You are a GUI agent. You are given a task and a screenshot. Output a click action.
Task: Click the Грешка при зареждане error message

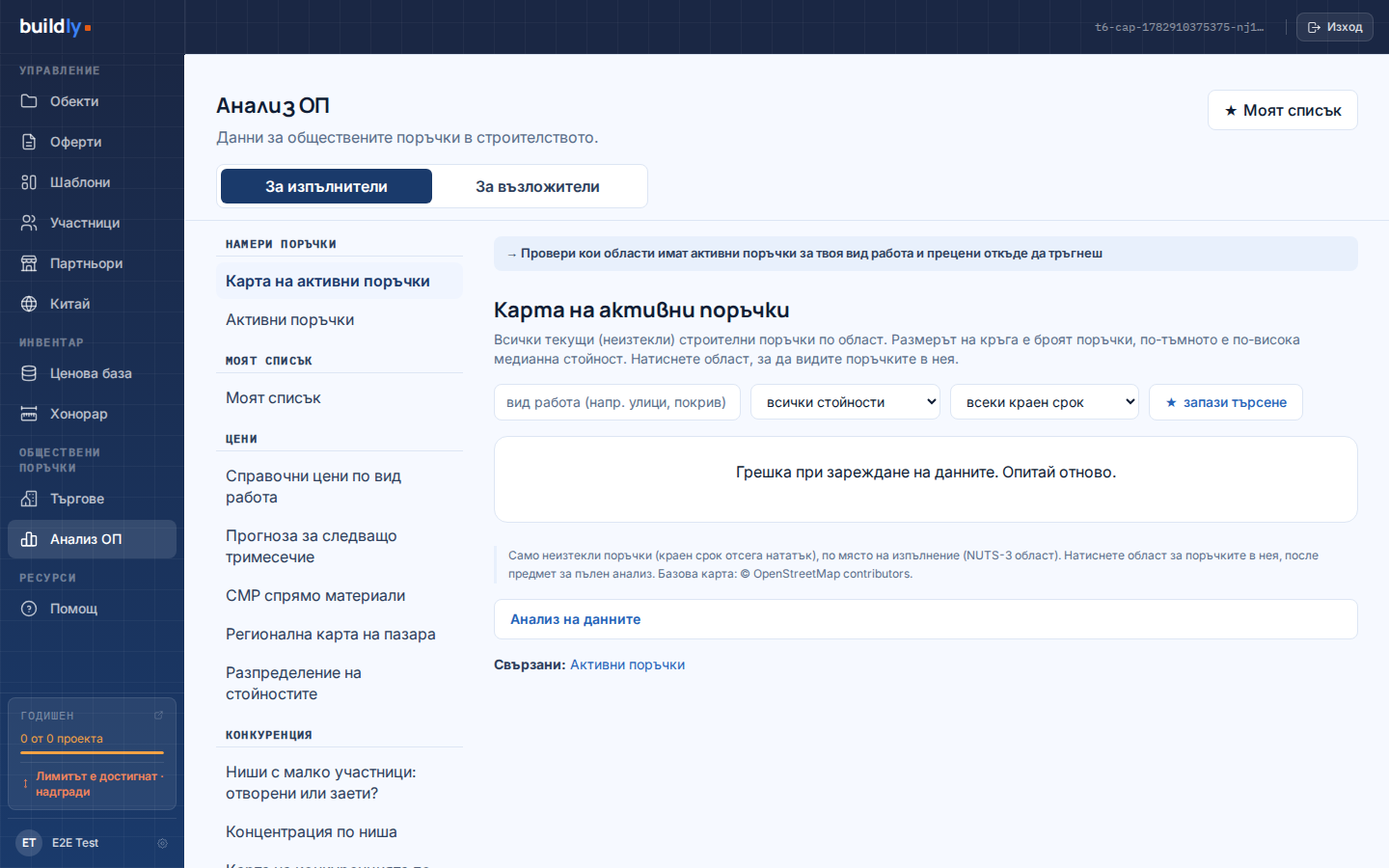(926, 473)
